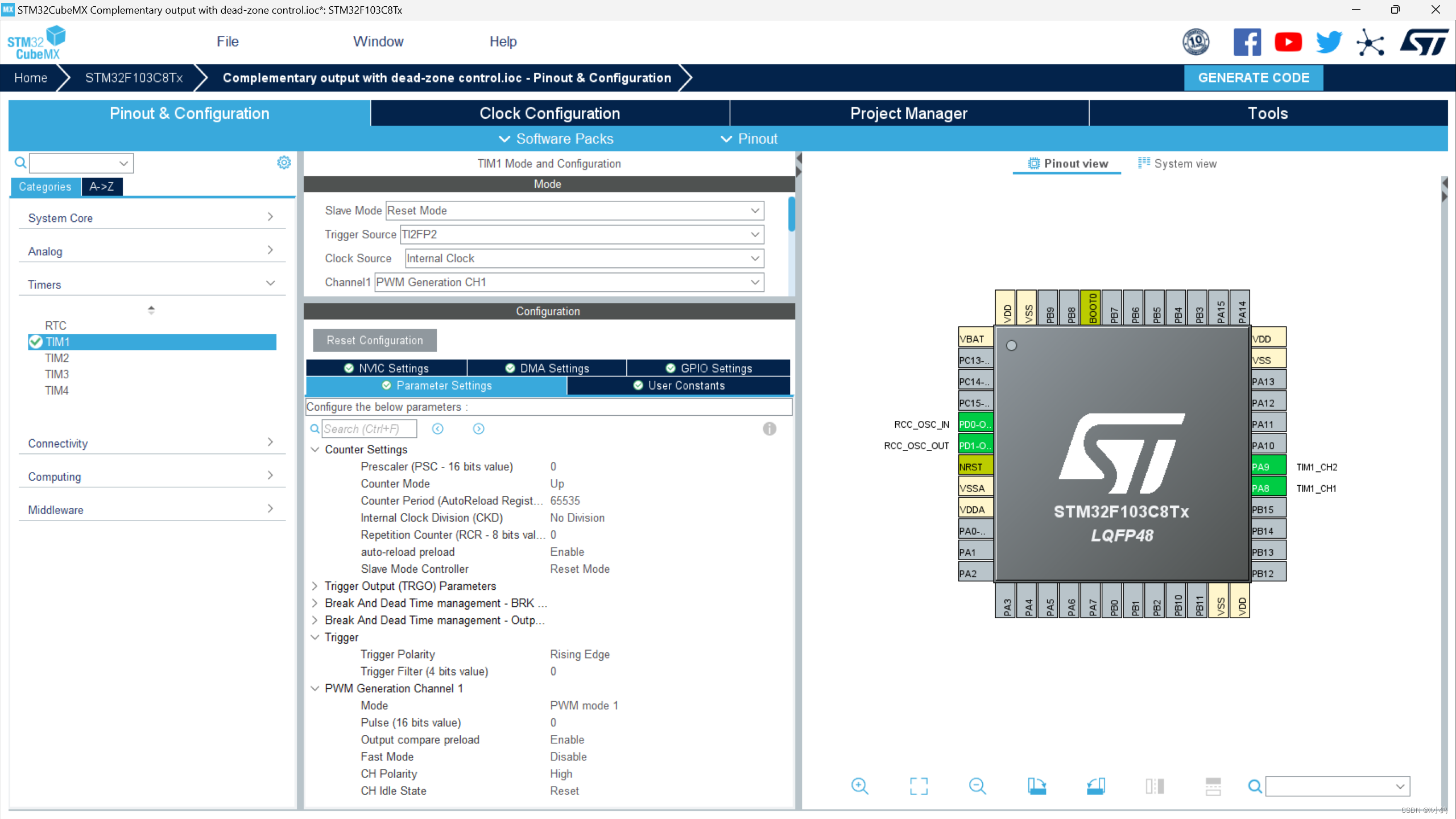Go to next parameter search result
The width and height of the screenshot is (1456, 819).
(479, 429)
